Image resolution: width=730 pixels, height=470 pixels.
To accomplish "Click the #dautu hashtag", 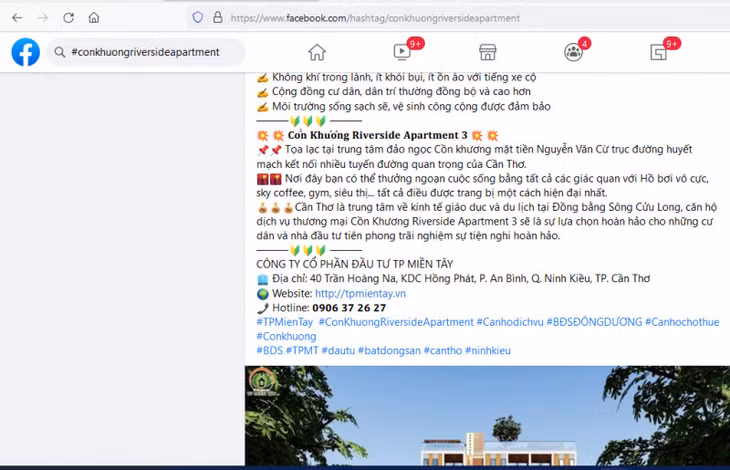I will pos(338,350).
